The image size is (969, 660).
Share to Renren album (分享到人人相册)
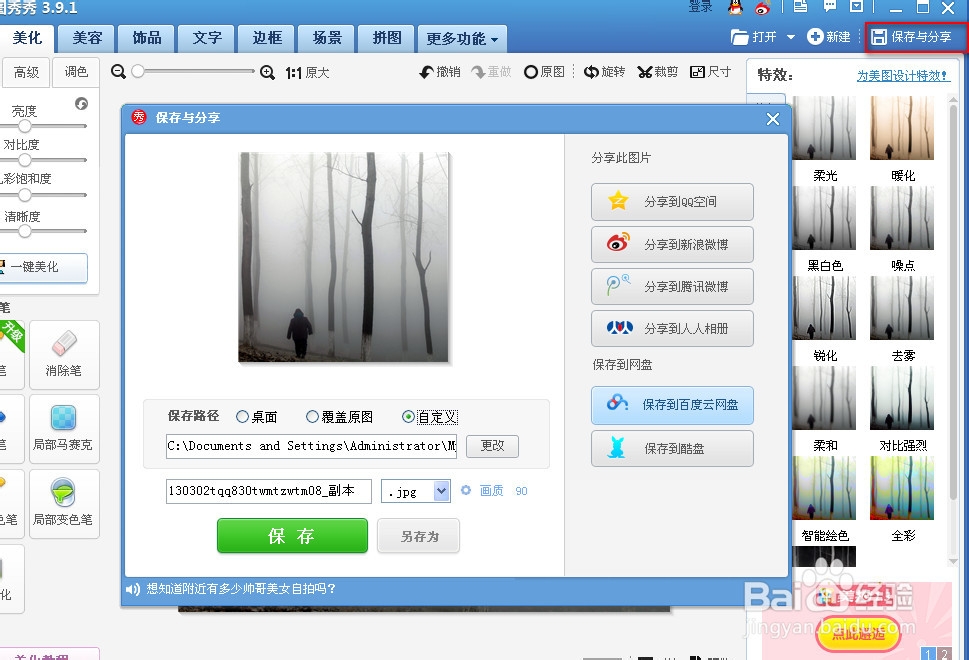672,328
